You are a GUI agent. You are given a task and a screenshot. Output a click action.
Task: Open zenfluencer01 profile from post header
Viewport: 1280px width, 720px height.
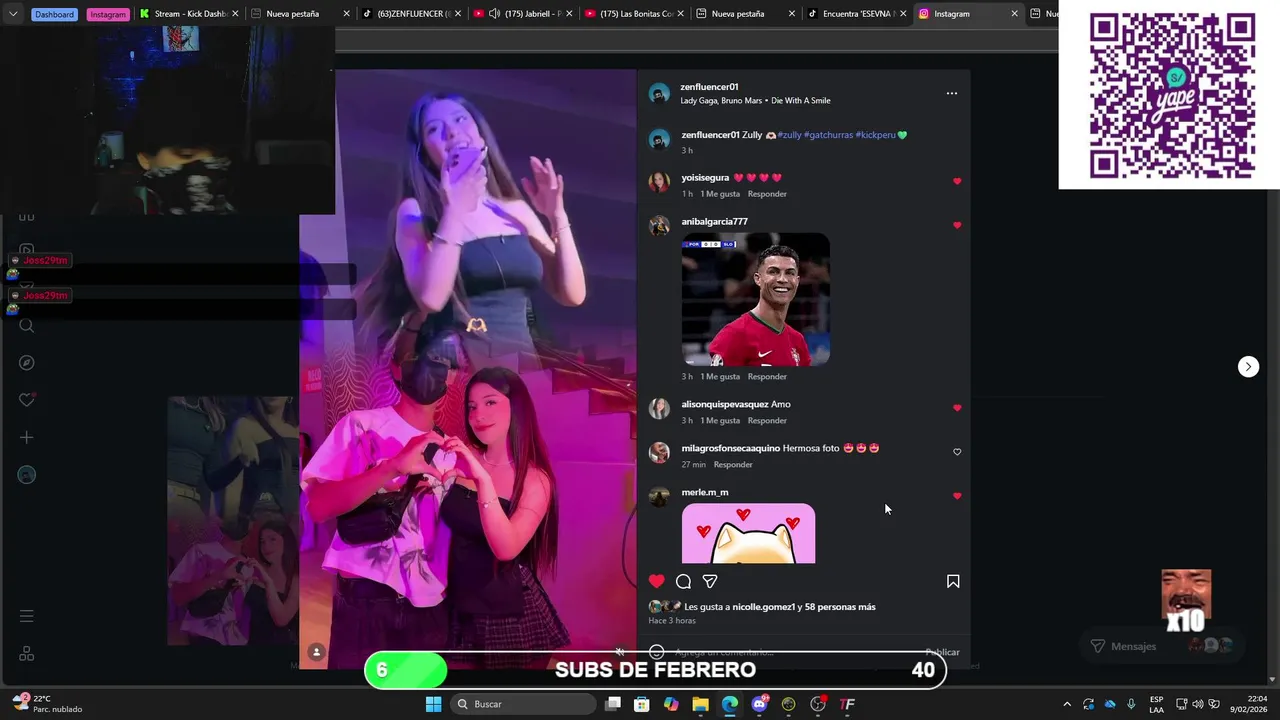coord(709,87)
